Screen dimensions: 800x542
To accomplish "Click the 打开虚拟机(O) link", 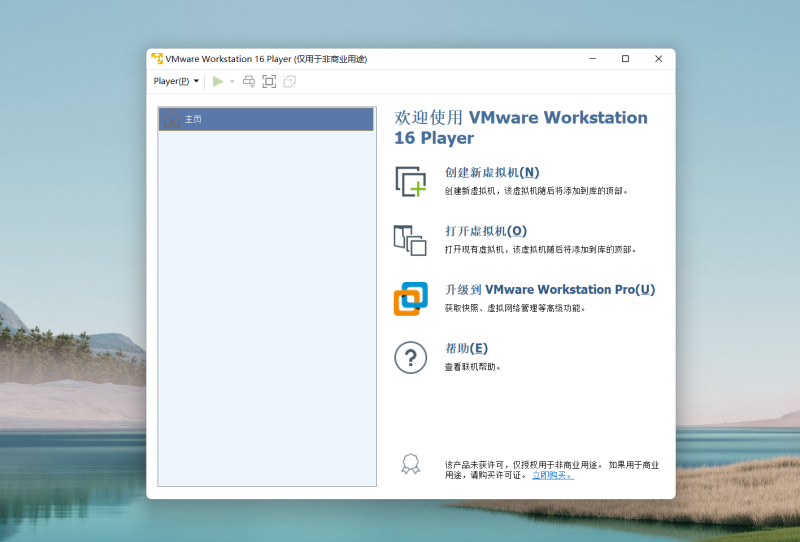I will tap(486, 231).
